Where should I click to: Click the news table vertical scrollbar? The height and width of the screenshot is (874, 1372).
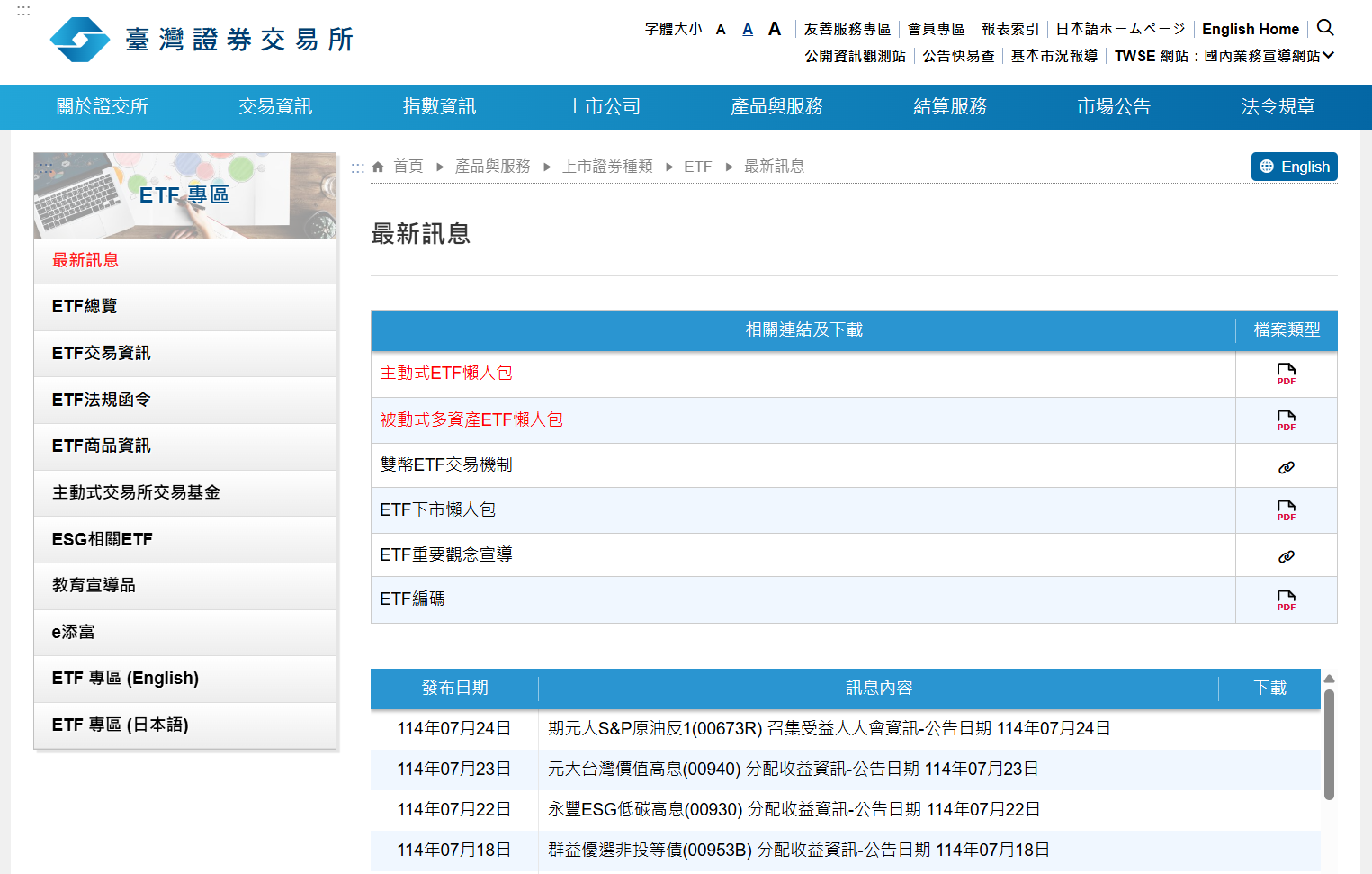coord(1329,743)
